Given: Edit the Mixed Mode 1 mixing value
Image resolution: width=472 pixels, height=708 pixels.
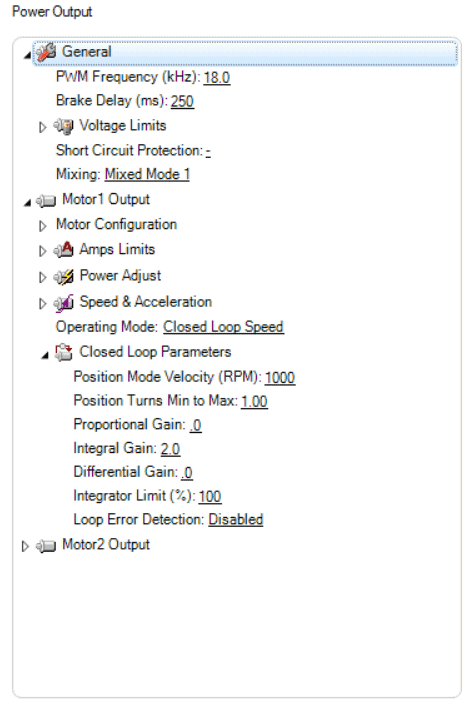Looking at the screenshot, I should (x=147, y=174).
